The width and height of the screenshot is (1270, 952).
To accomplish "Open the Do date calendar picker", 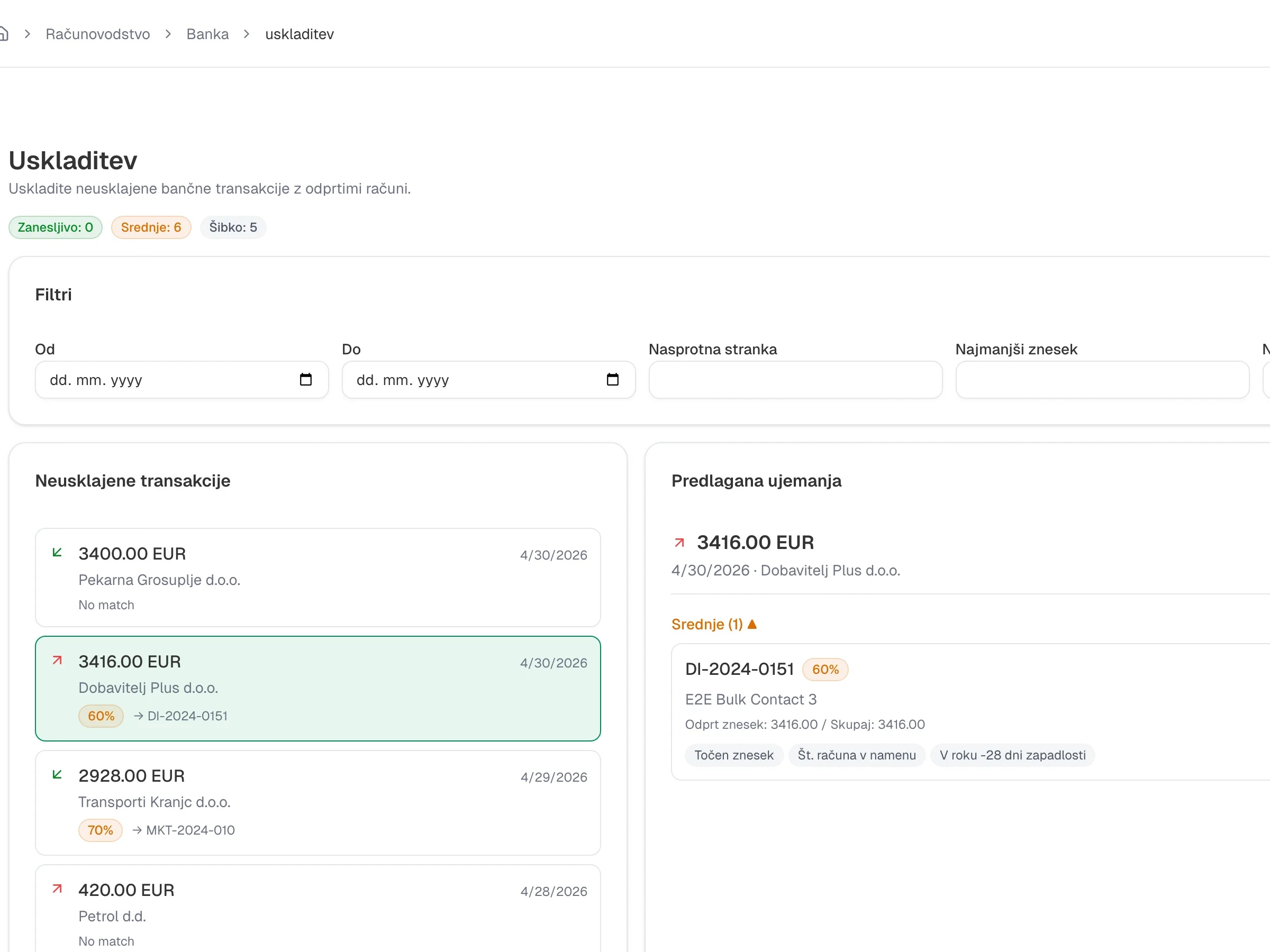I will tap(613, 379).
